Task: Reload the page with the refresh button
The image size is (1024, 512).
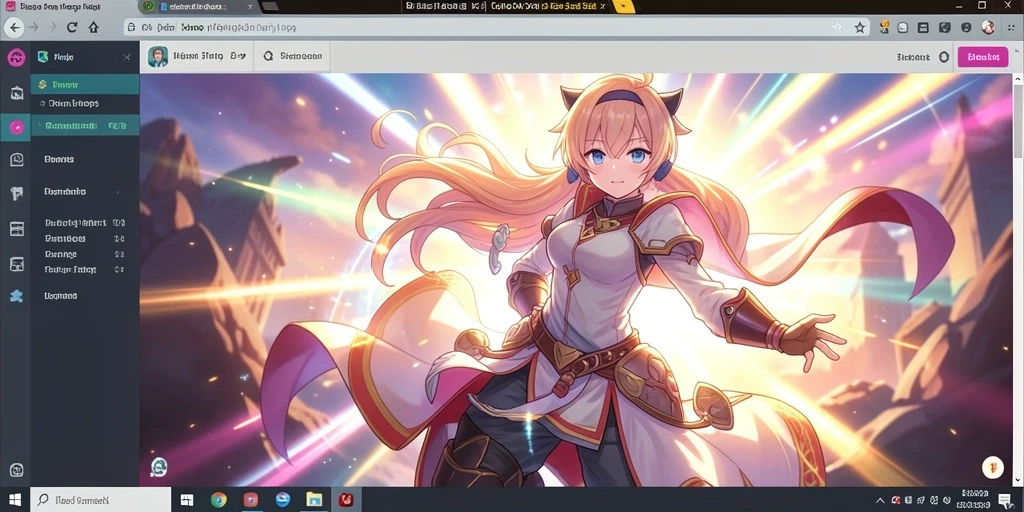Action: [72, 27]
